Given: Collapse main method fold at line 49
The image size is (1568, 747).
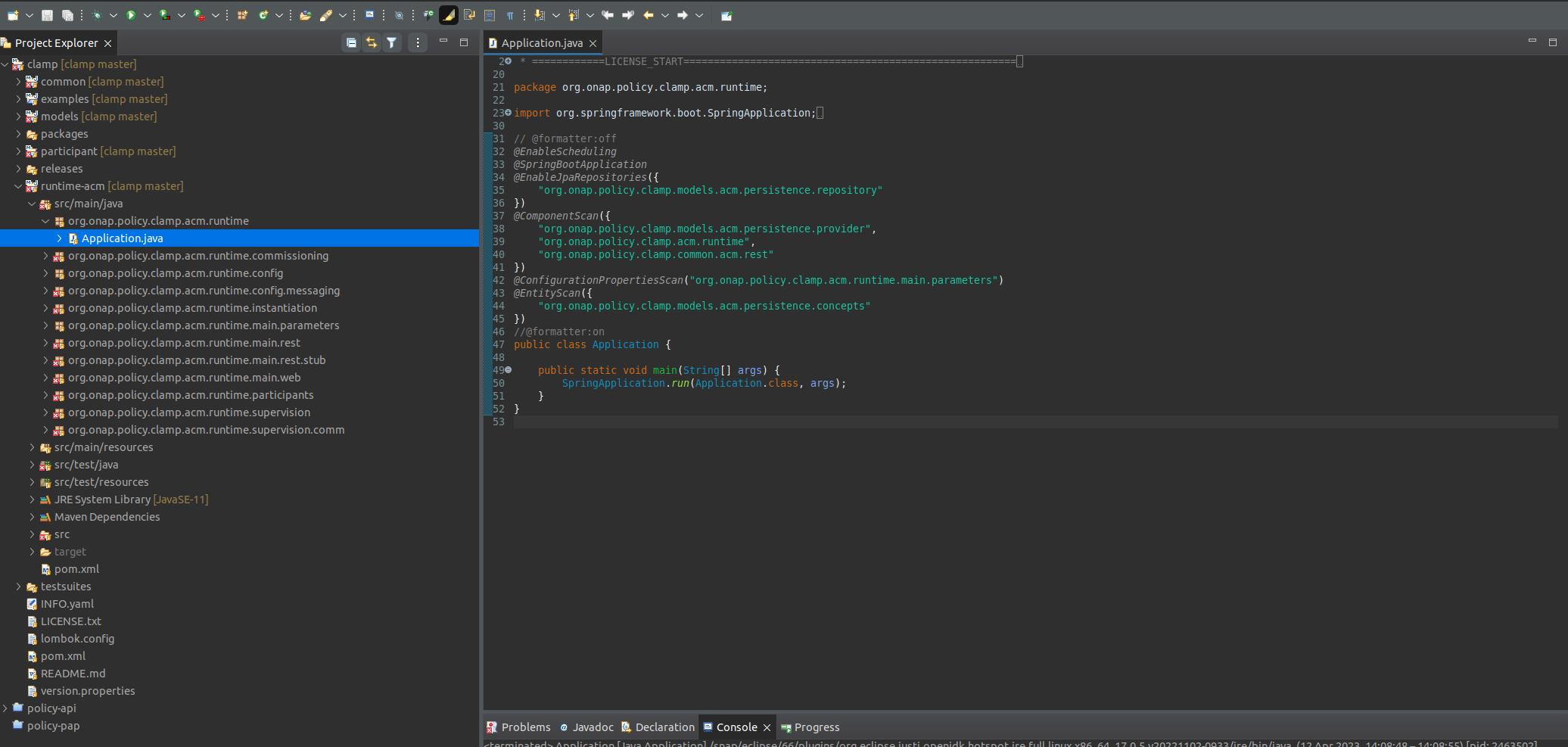Looking at the screenshot, I should (x=509, y=370).
